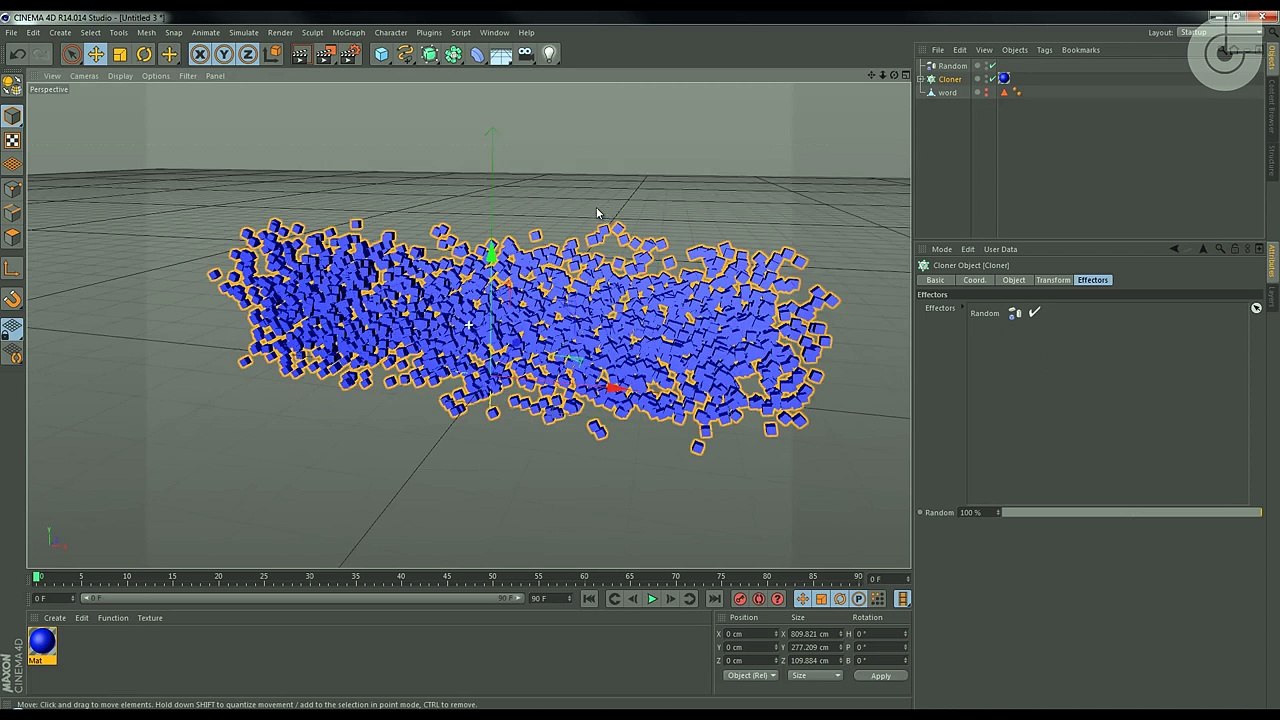The width and height of the screenshot is (1280, 720).
Task: Toggle the X axis lock
Action: [200, 55]
